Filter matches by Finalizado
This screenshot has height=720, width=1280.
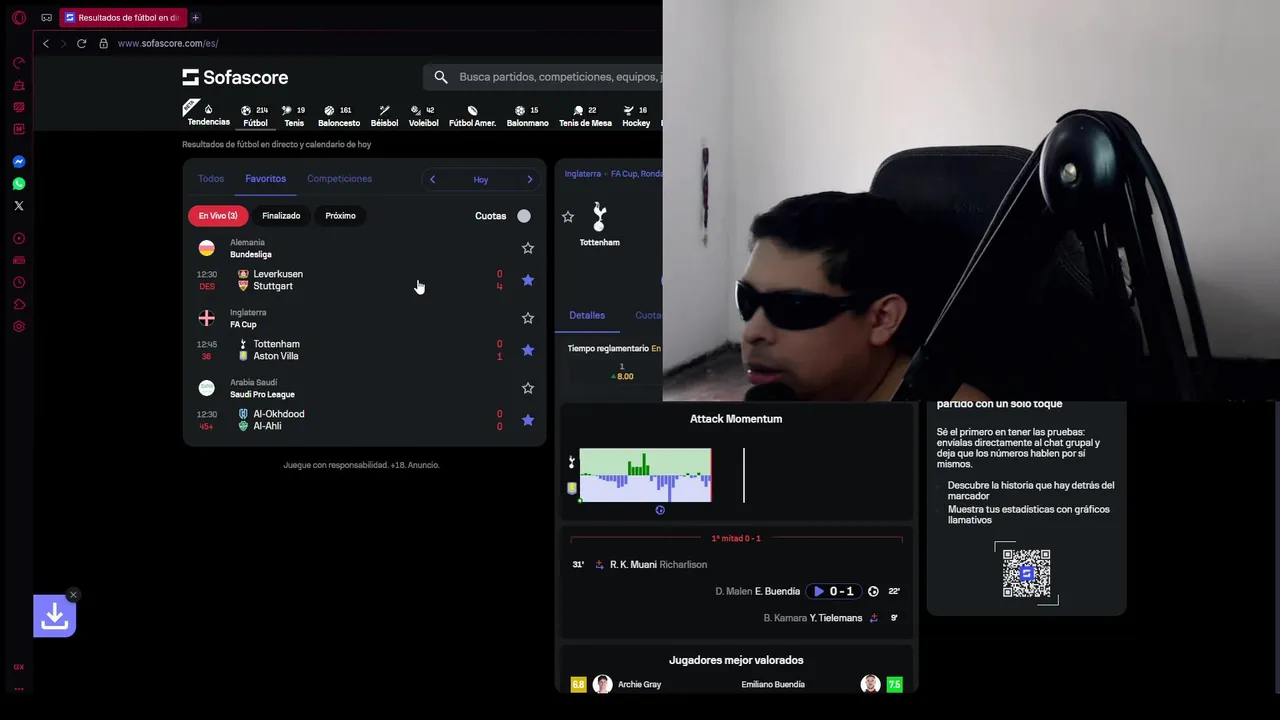tap(281, 215)
